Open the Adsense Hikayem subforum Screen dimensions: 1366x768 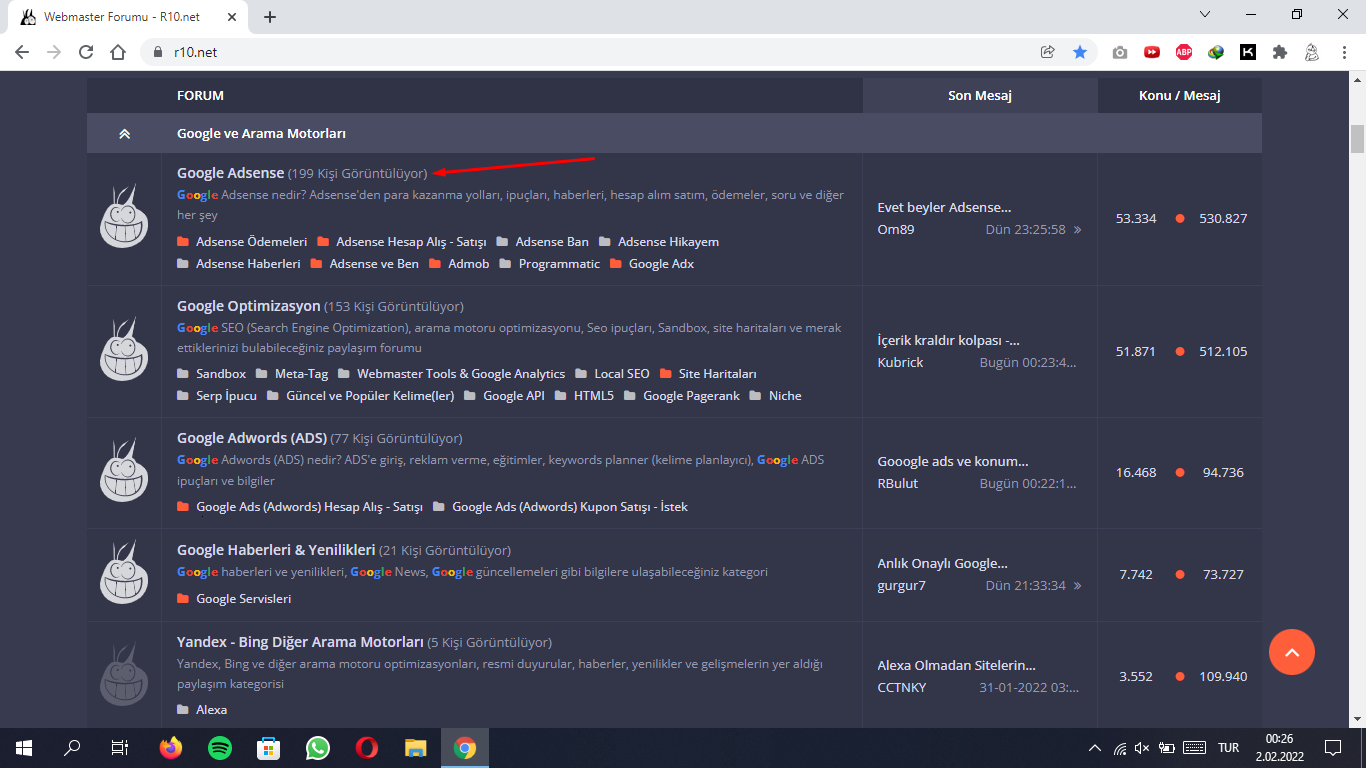pyautogui.click(x=668, y=242)
